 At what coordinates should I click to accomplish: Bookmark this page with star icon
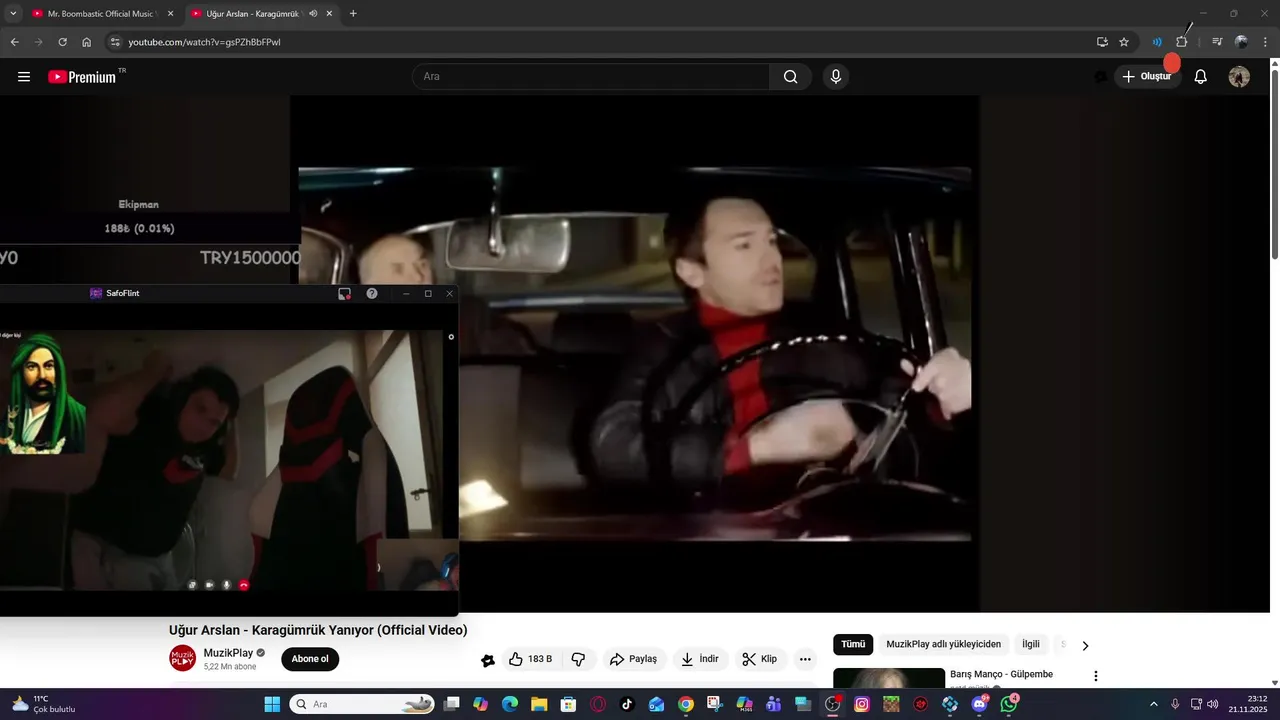click(1124, 42)
